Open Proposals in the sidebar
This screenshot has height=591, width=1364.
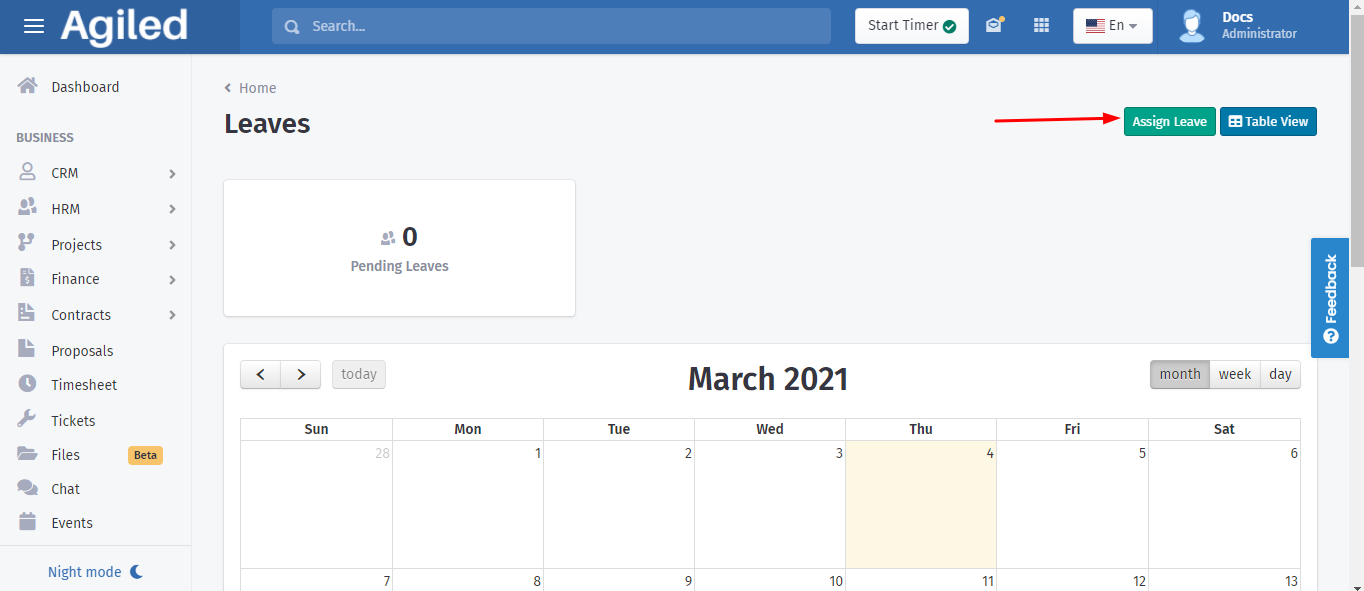point(82,351)
